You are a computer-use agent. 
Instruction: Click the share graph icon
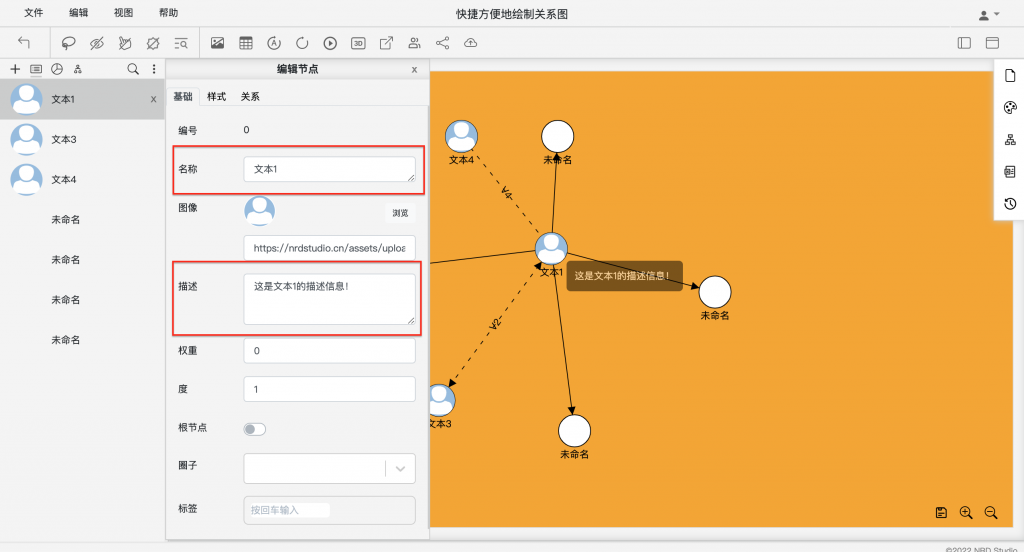[442, 43]
